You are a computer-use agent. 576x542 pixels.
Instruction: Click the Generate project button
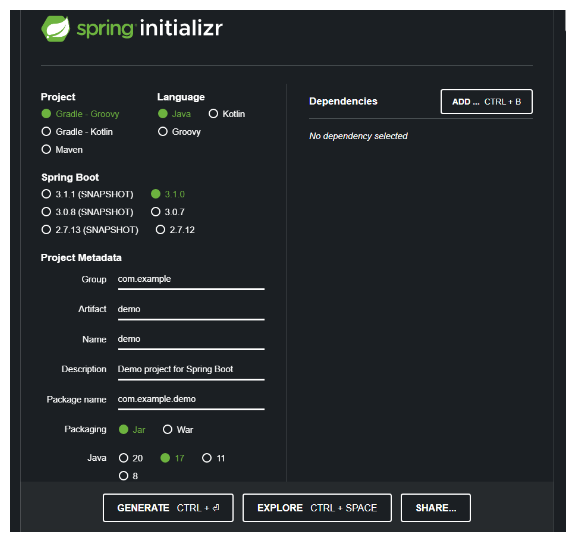tap(168, 508)
